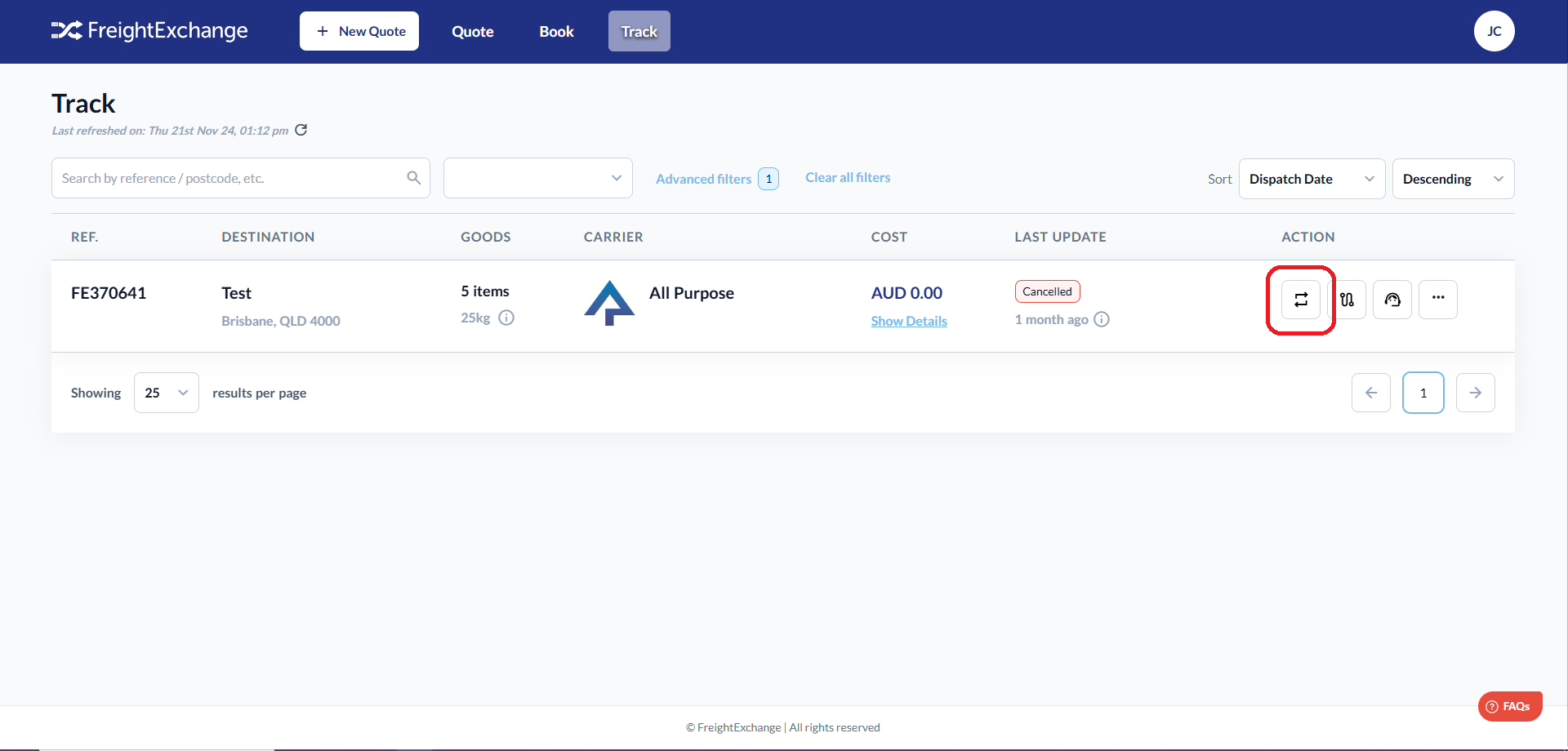Go to next page arrow
1568x751 pixels.
(1476, 393)
